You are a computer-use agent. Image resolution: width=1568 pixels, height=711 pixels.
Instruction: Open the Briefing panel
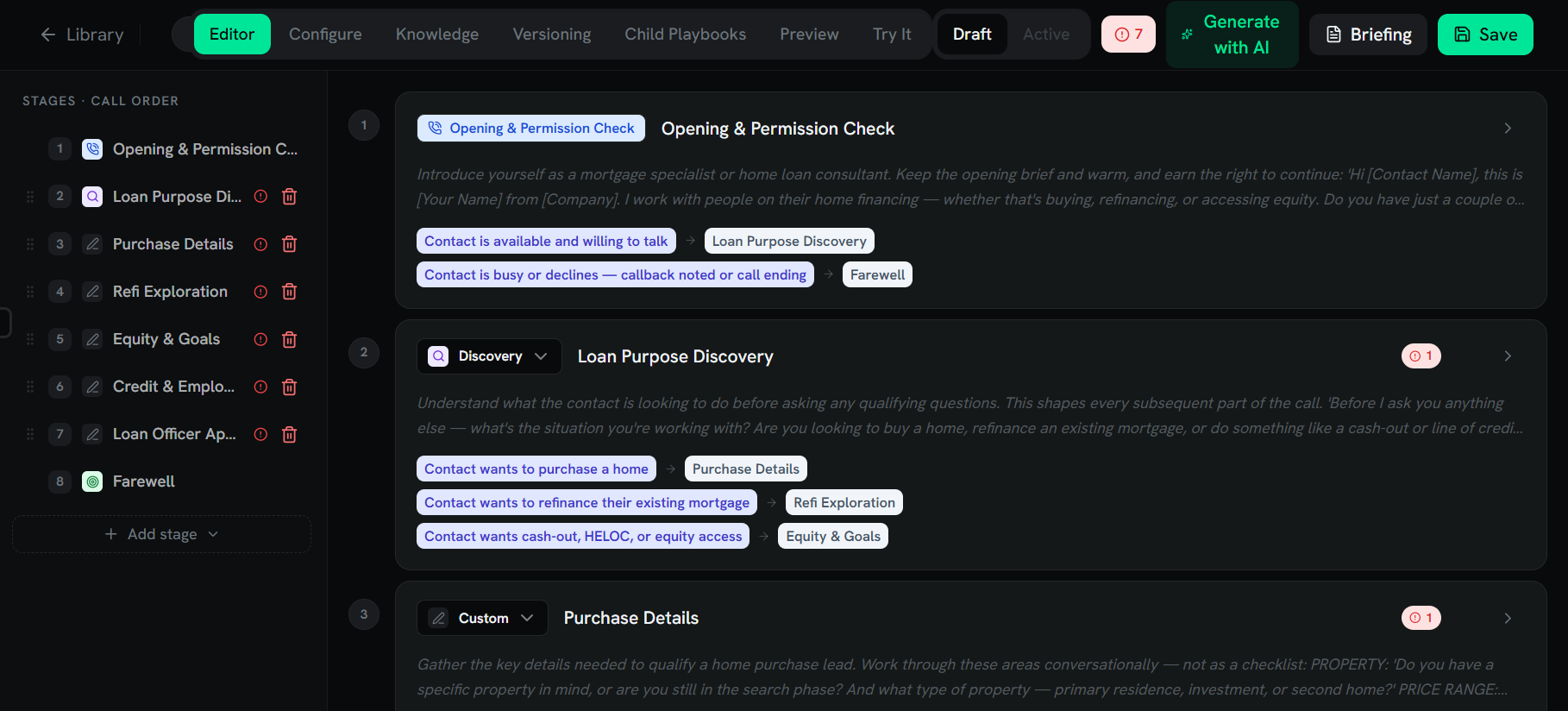tap(1368, 35)
